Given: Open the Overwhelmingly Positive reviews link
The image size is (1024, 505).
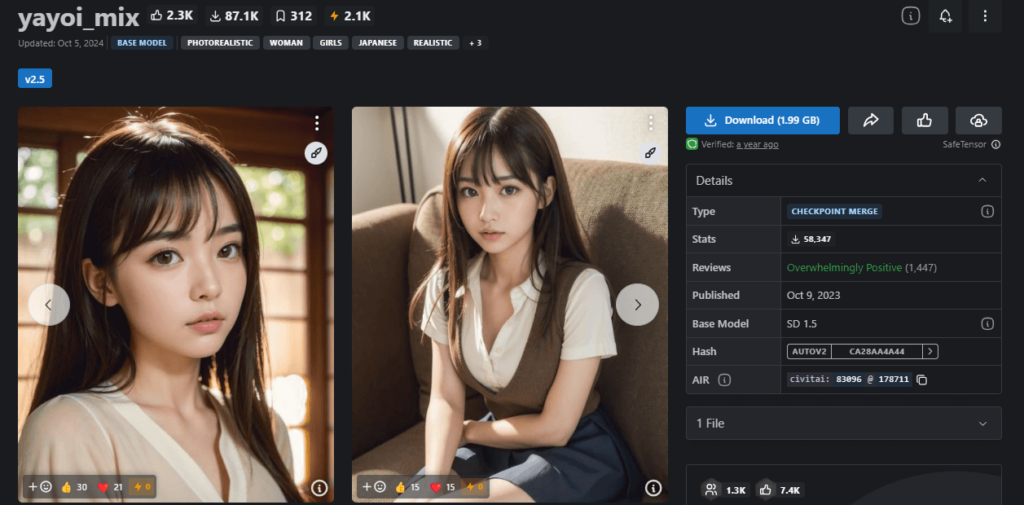Looking at the screenshot, I should point(844,268).
